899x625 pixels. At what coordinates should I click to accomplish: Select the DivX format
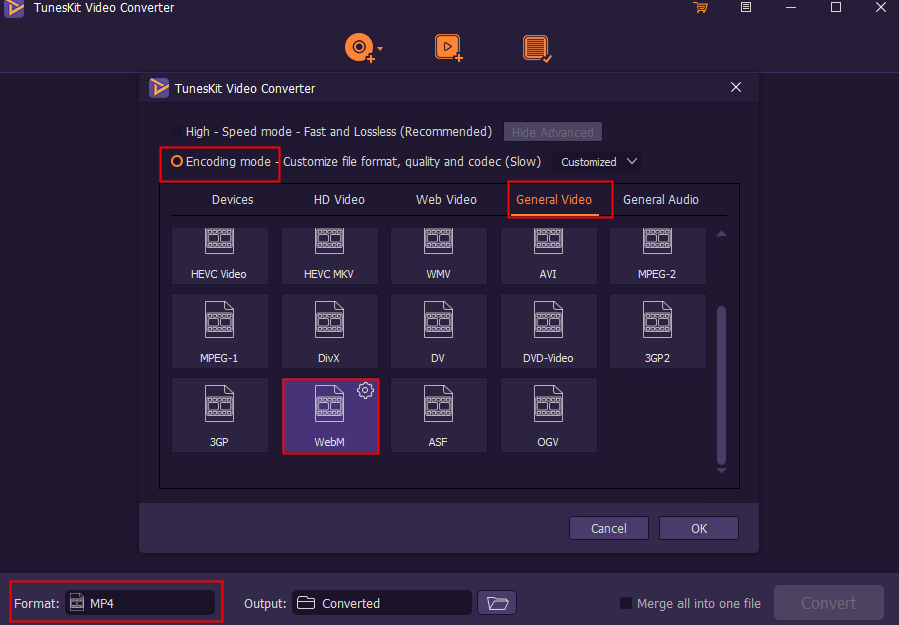tap(329, 331)
